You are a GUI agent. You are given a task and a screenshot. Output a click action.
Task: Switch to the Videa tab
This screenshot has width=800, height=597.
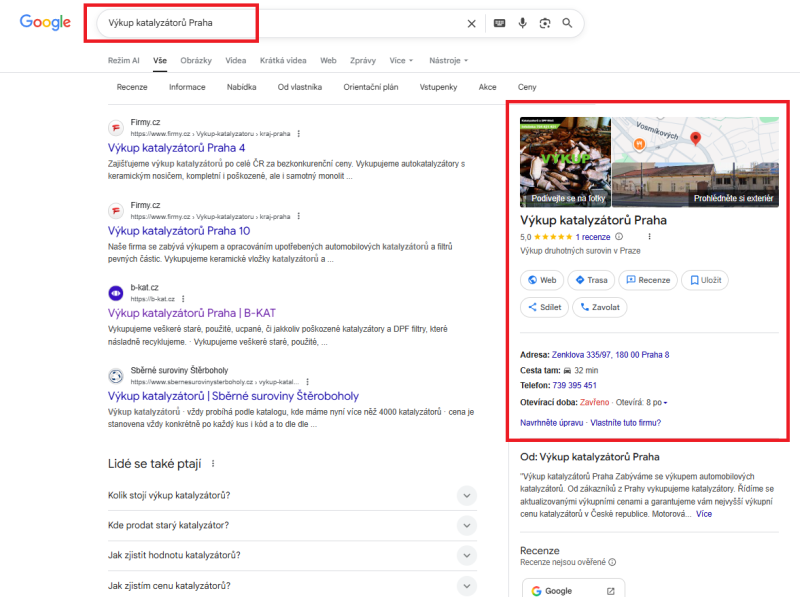pos(236,60)
